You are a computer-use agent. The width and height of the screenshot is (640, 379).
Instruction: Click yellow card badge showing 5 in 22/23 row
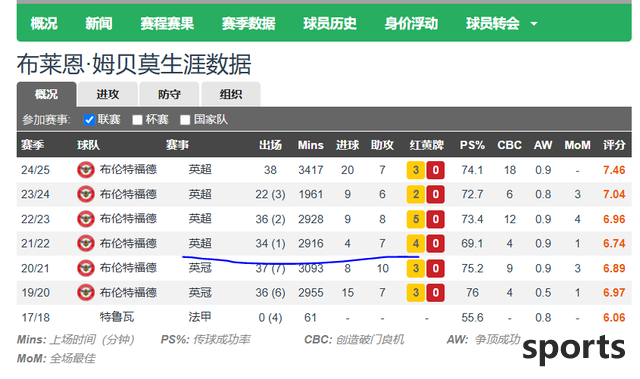pyautogui.click(x=416, y=219)
